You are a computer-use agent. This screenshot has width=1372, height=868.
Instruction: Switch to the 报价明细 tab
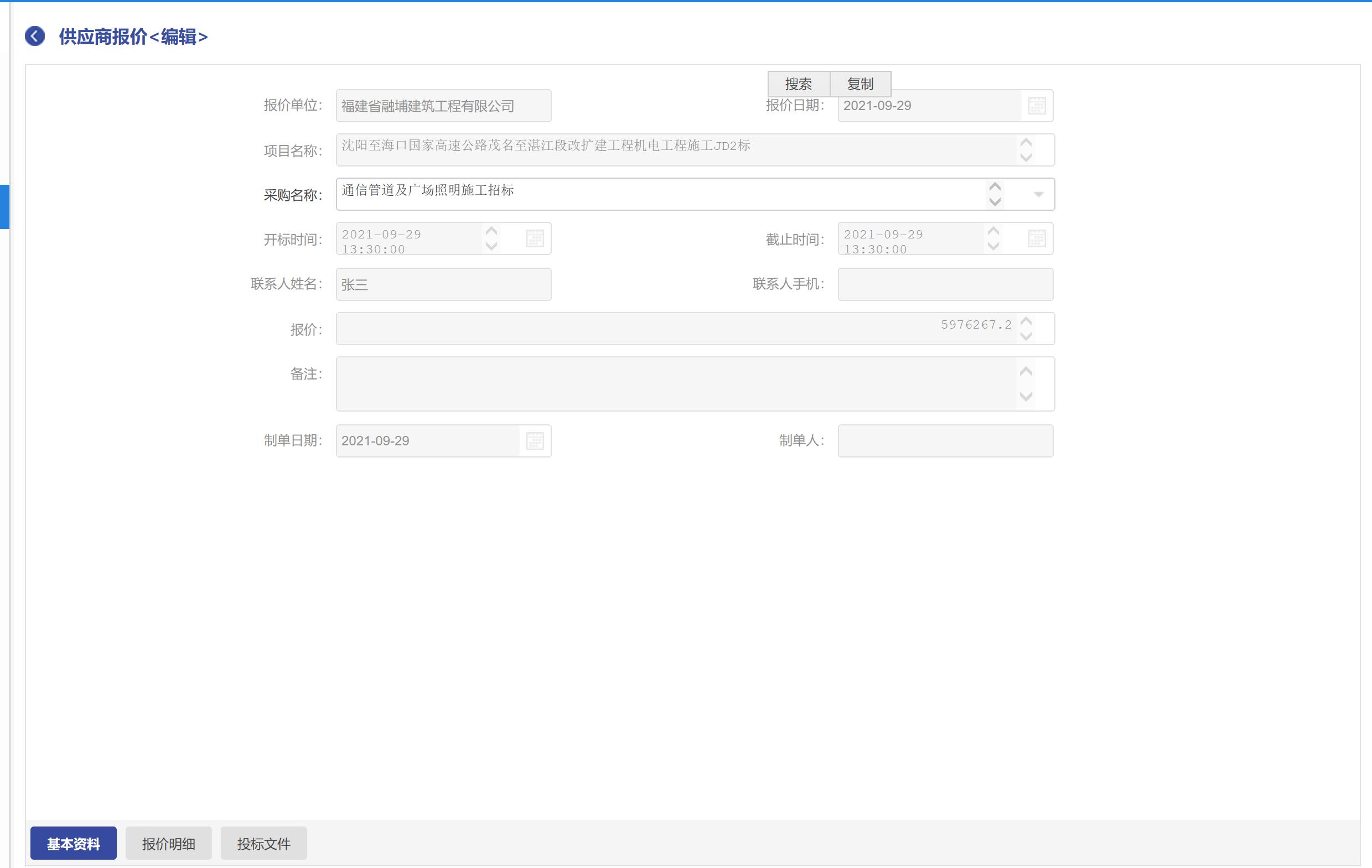pyautogui.click(x=168, y=844)
